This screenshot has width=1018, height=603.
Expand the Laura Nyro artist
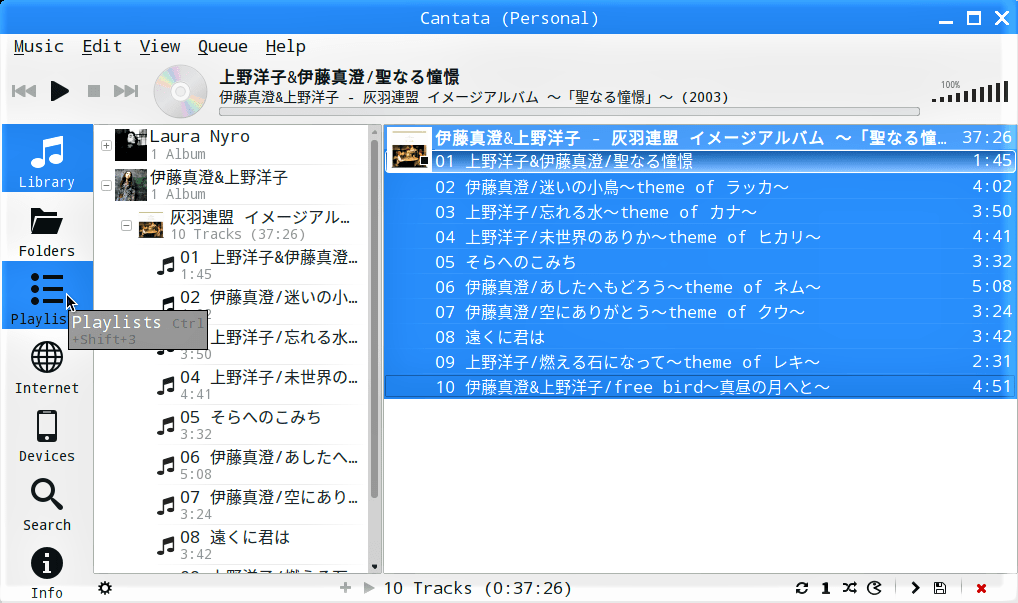click(106, 145)
